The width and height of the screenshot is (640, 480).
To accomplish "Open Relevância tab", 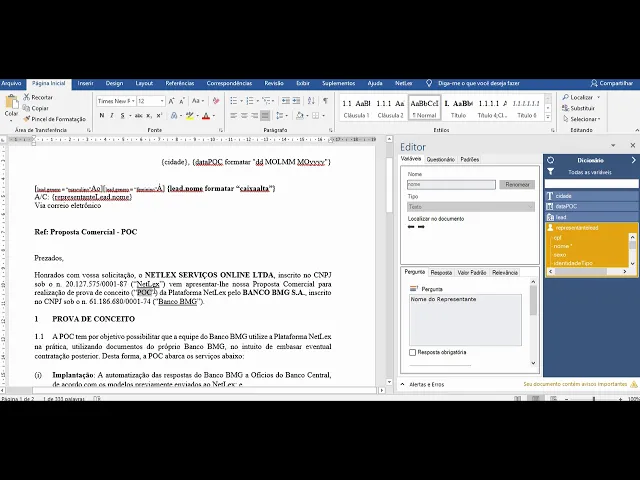I will pos(504,273).
